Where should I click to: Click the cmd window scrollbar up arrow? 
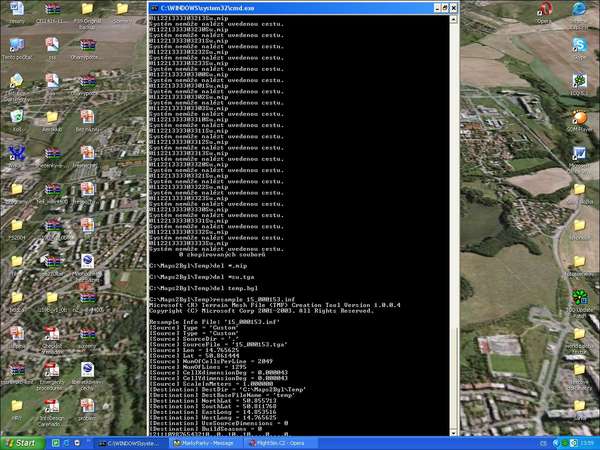(453, 19)
